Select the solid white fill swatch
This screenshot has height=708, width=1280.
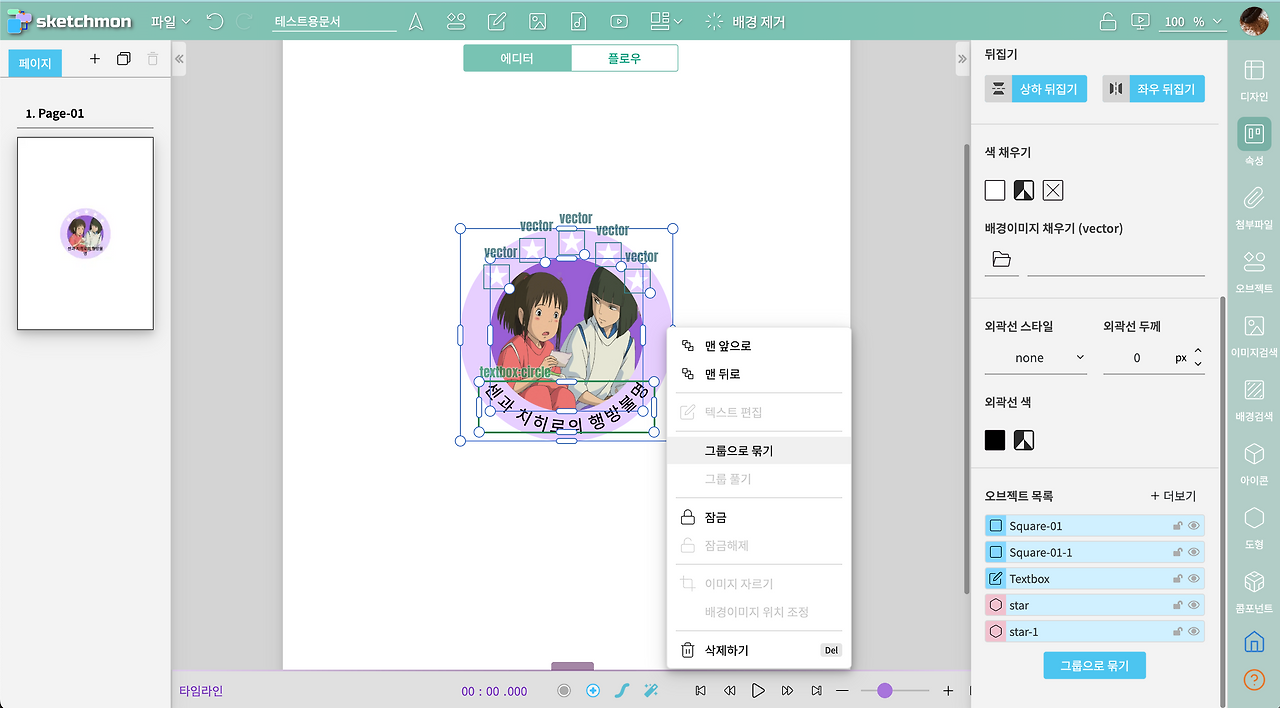[995, 190]
